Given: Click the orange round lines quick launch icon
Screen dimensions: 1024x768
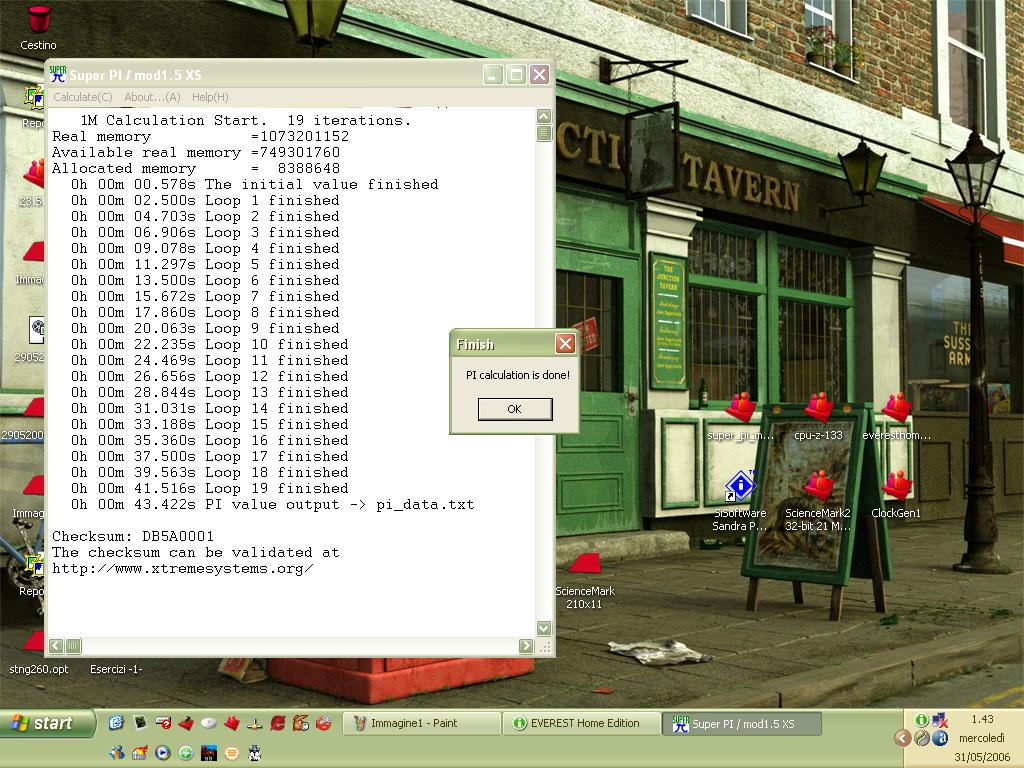Looking at the screenshot, I should point(231,753).
